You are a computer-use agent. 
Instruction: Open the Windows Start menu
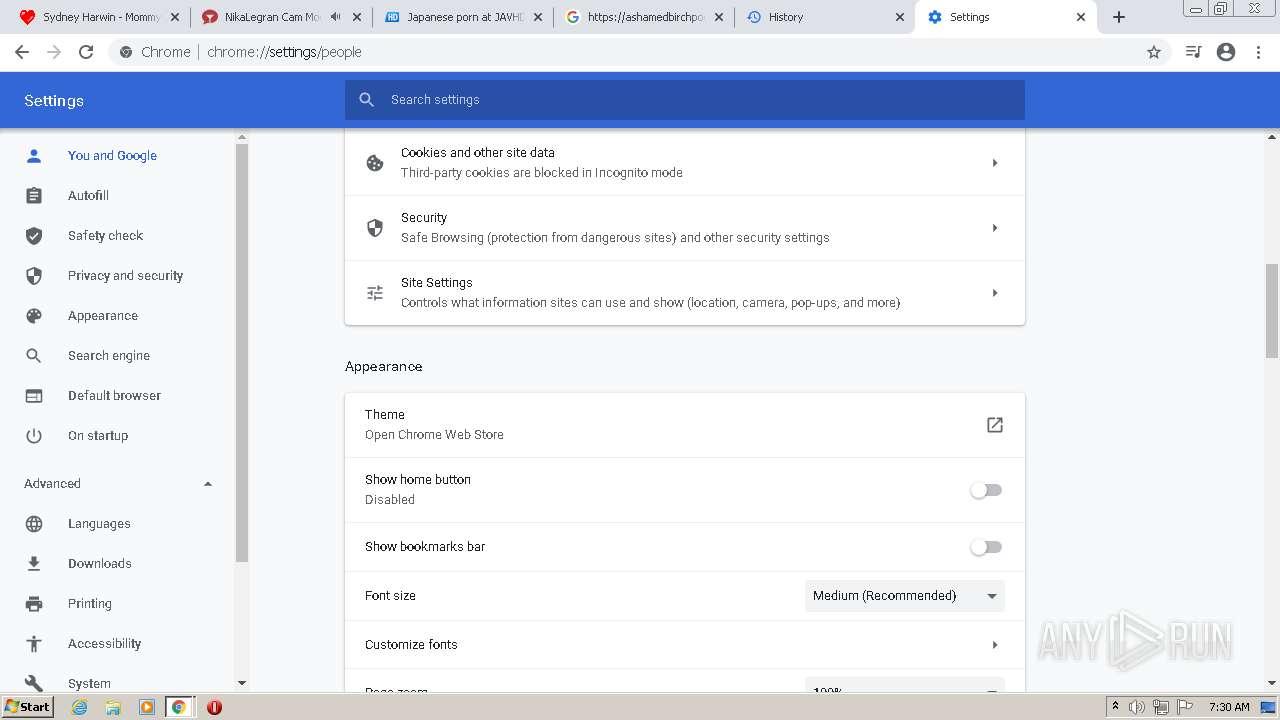28,707
